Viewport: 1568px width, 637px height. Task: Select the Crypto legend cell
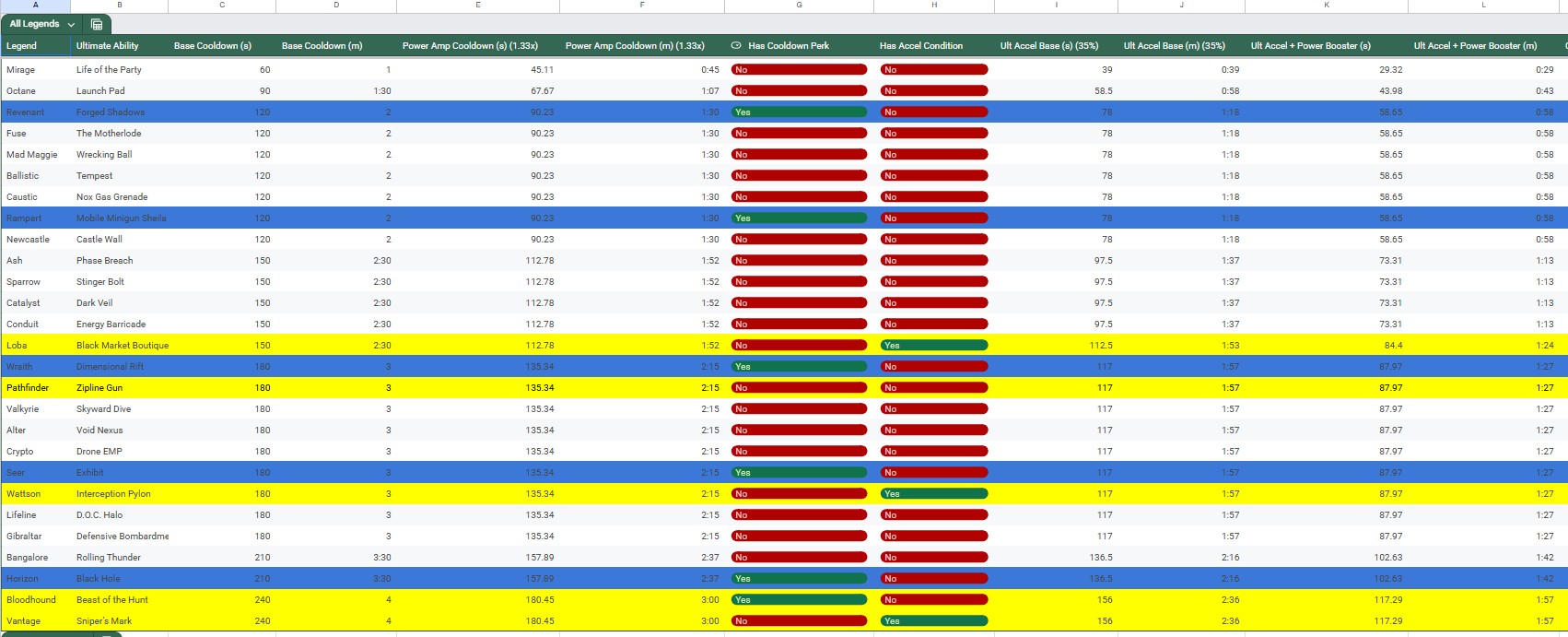pyautogui.click(x=35, y=451)
